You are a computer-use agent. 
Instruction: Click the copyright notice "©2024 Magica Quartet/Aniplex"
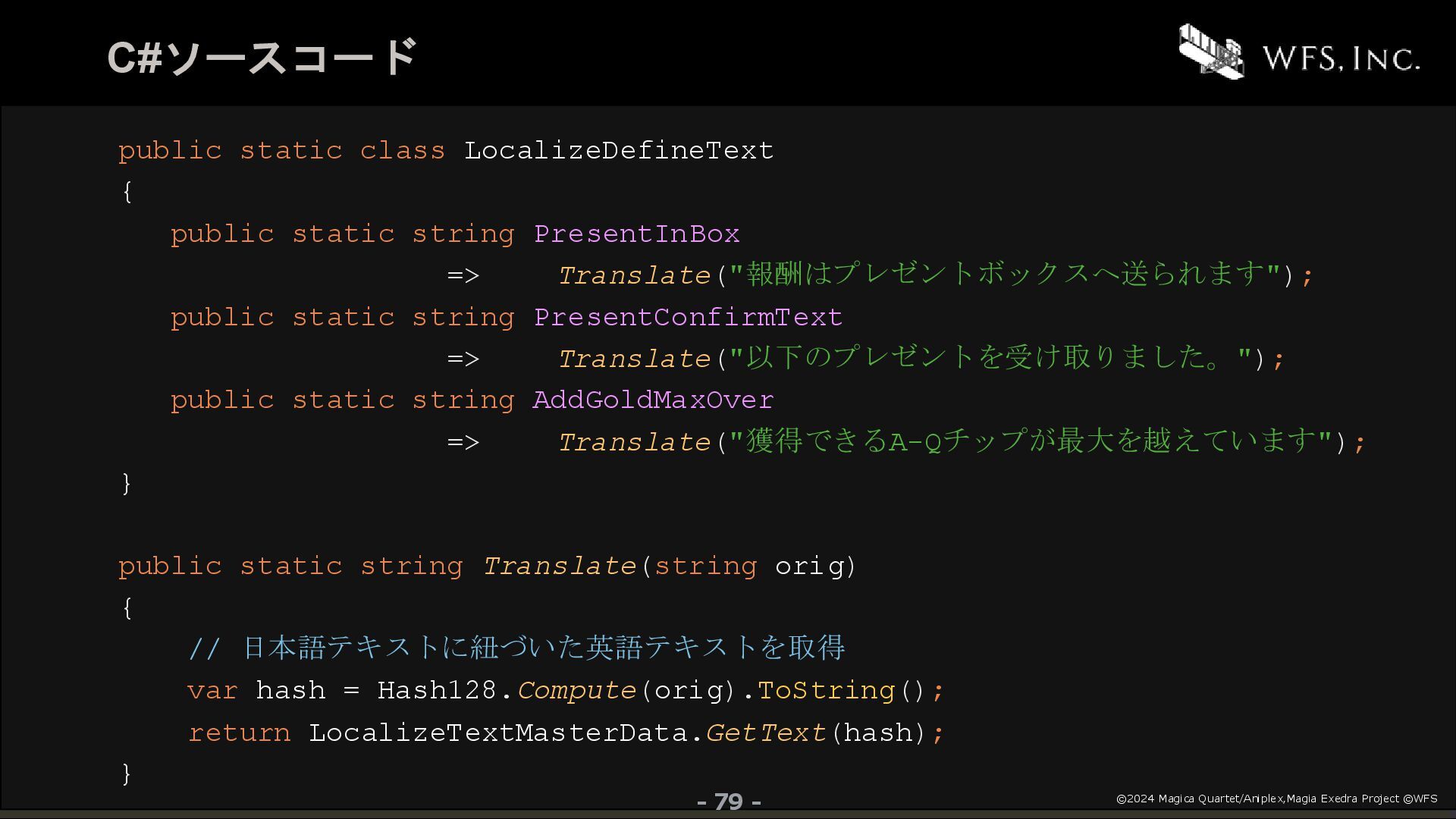pyautogui.click(x=1200, y=799)
